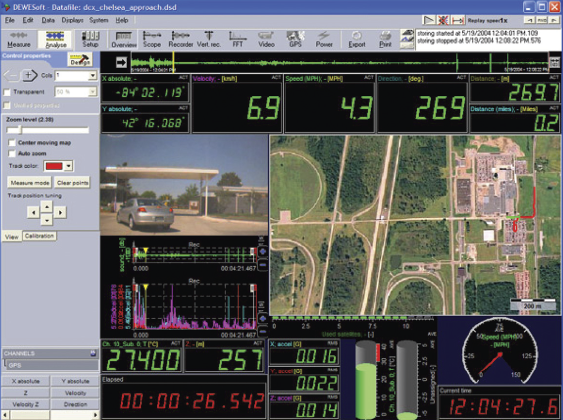Click the yellow marker in sound recorder
Viewport: 563px width, 420px height.
click(145, 250)
